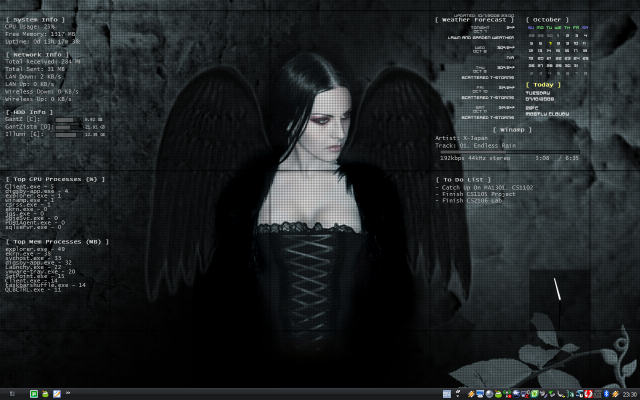Click the gray globe tray icon
640x400 pixels.
click(x=489, y=394)
